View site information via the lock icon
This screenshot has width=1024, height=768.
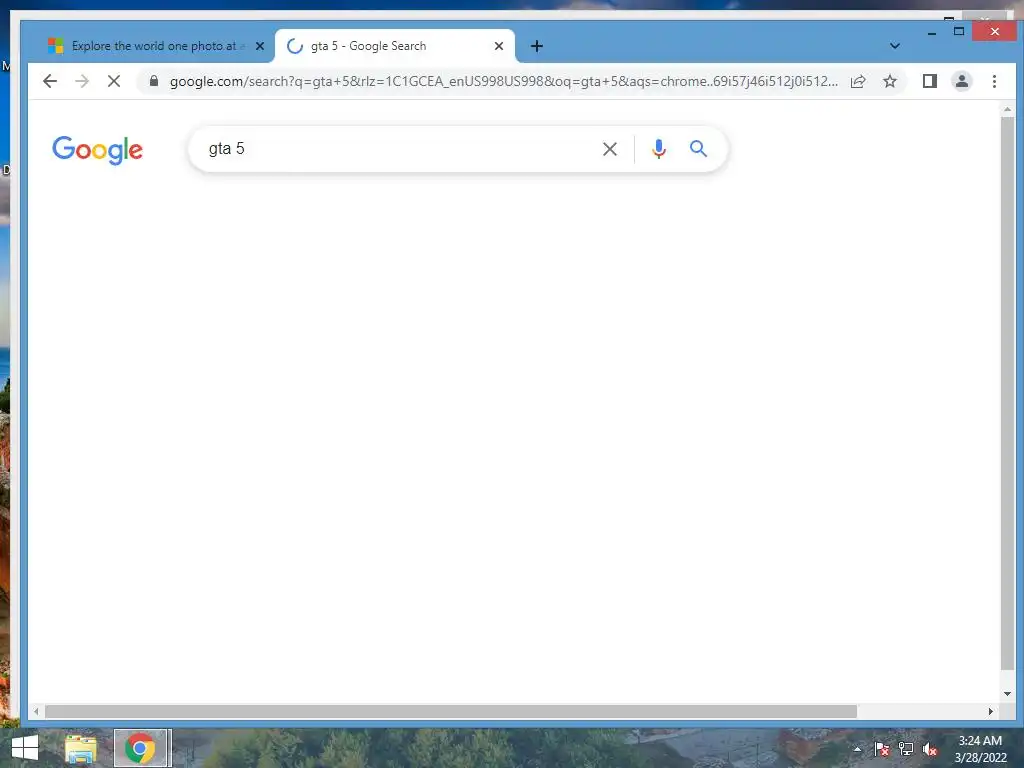[153, 81]
